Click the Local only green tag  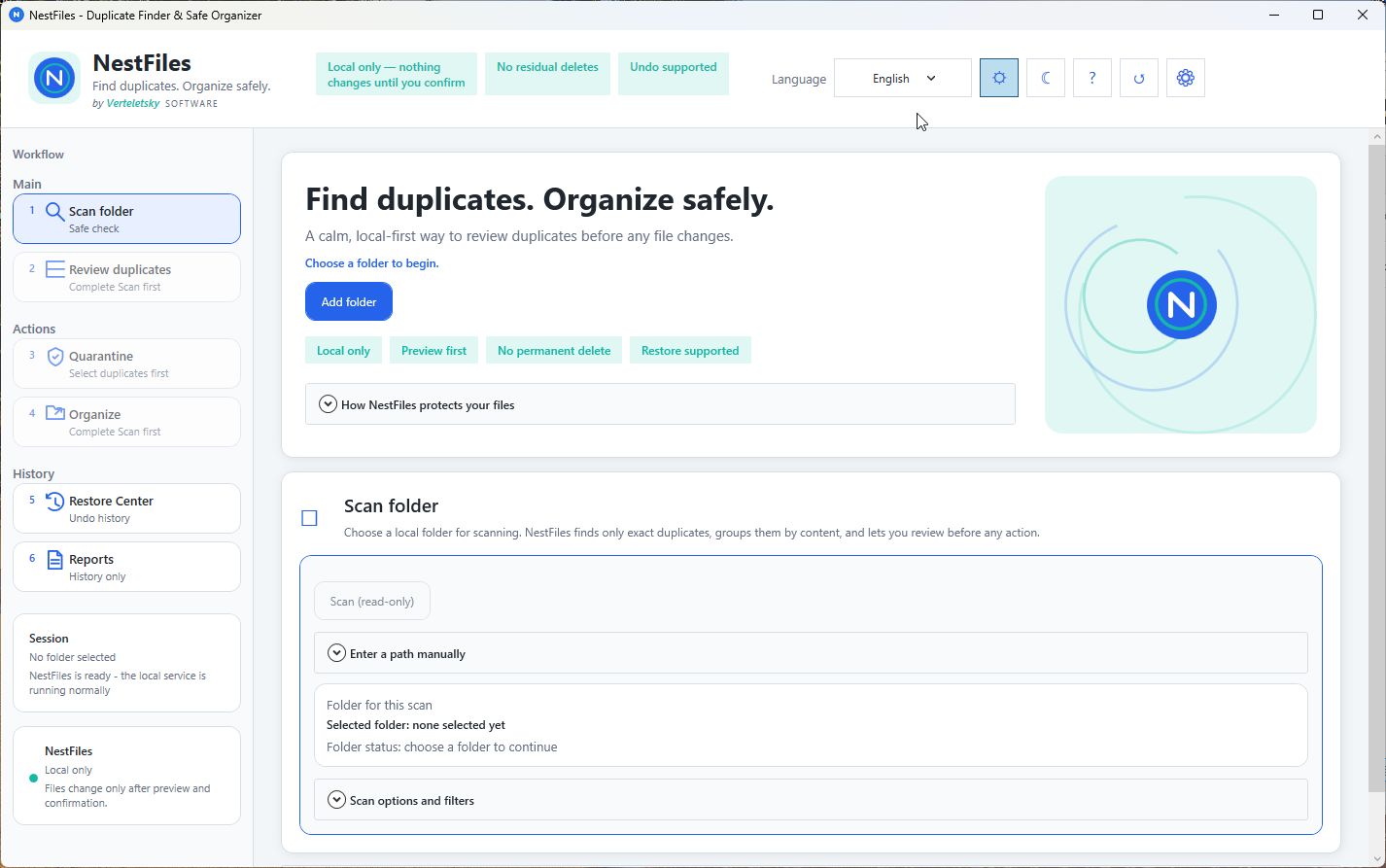pyautogui.click(x=343, y=350)
